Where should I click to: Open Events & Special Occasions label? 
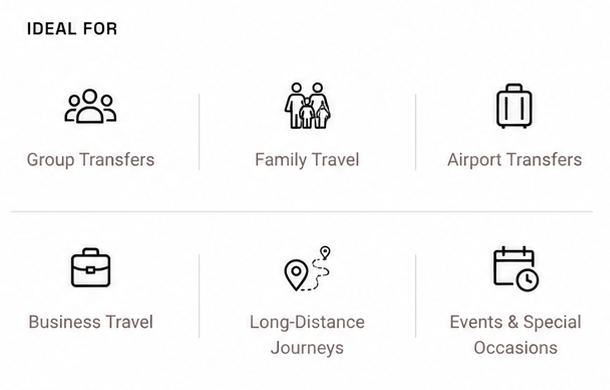pyautogui.click(x=515, y=335)
